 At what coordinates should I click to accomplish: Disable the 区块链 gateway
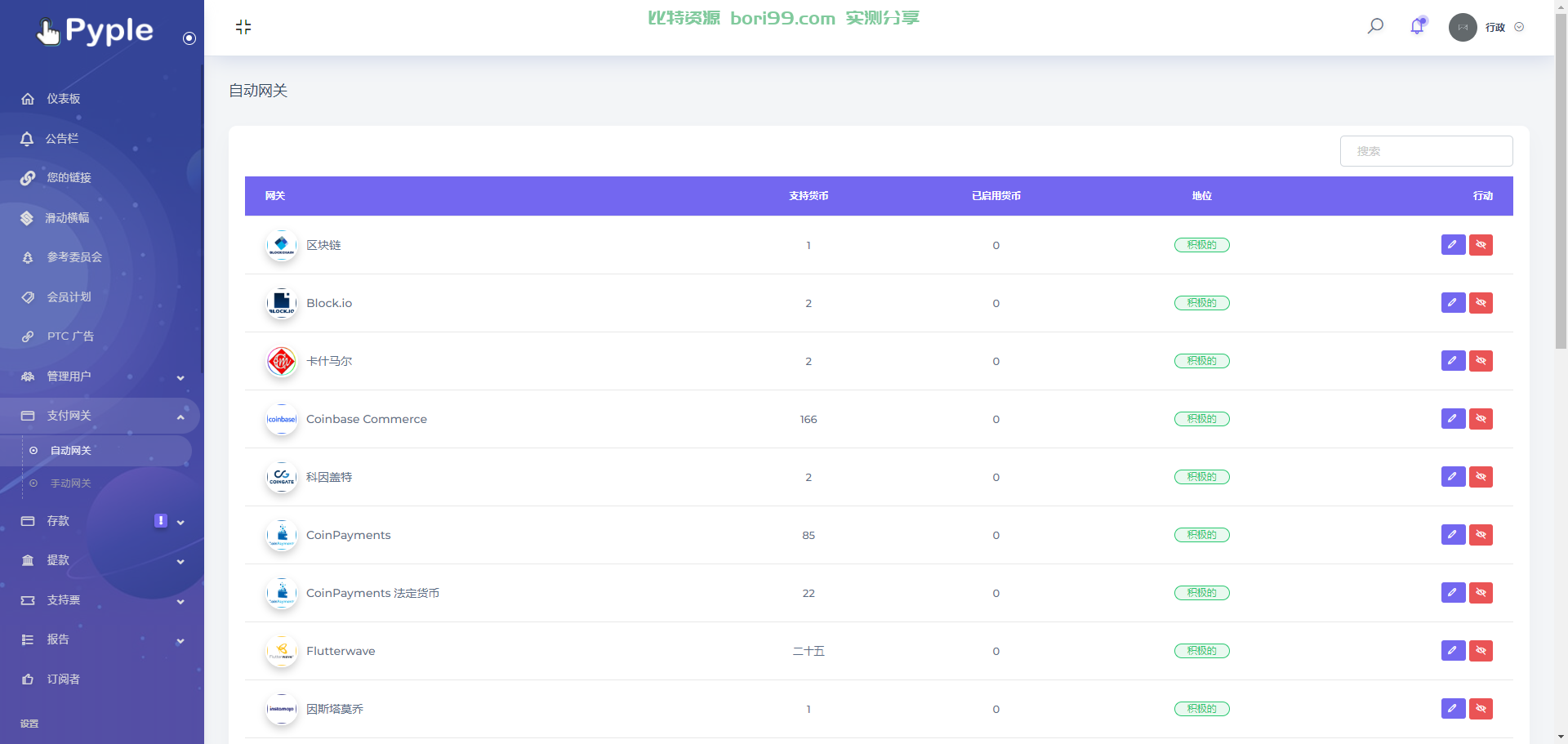(x=1481, y=245)
